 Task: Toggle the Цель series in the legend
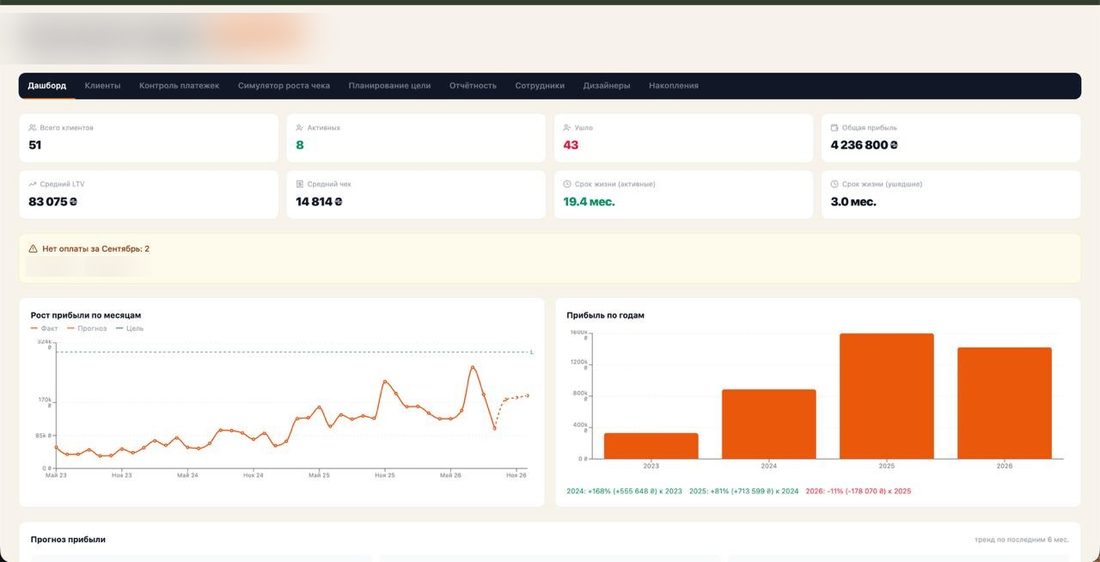[130, 328]
